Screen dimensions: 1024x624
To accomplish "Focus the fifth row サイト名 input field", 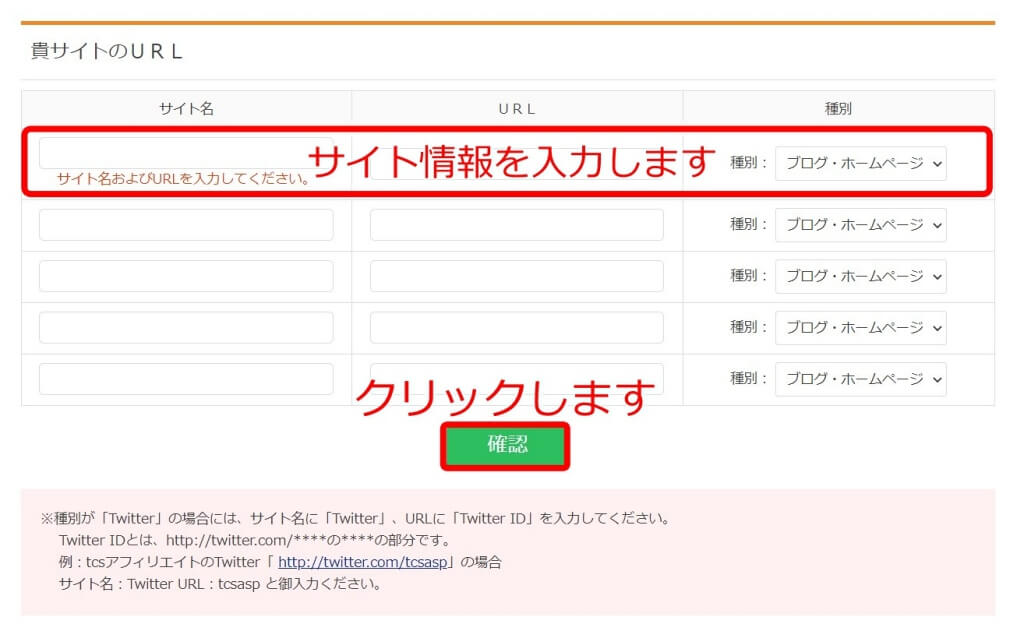I will click(x=186, y=379).
